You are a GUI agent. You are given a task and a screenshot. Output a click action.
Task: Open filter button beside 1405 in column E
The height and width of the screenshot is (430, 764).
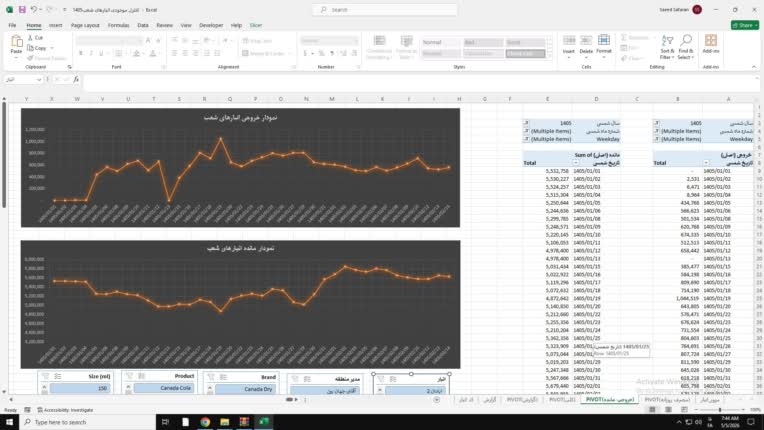pos(526,123)
